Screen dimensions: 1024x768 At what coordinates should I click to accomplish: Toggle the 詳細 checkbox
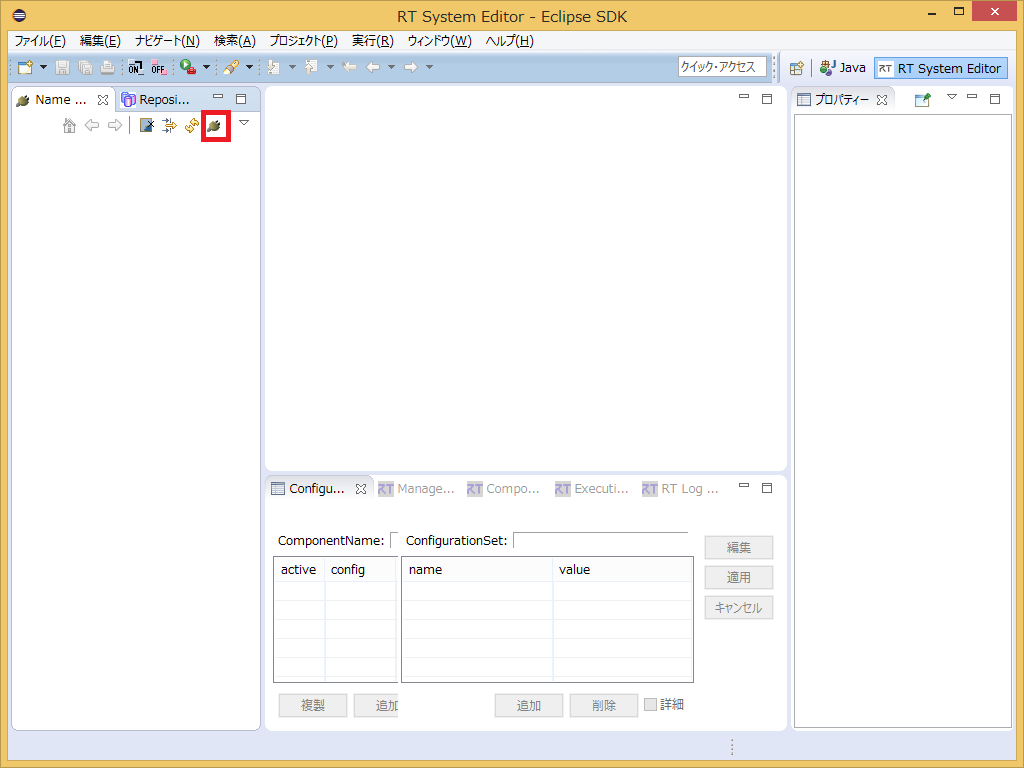(650, 704)
